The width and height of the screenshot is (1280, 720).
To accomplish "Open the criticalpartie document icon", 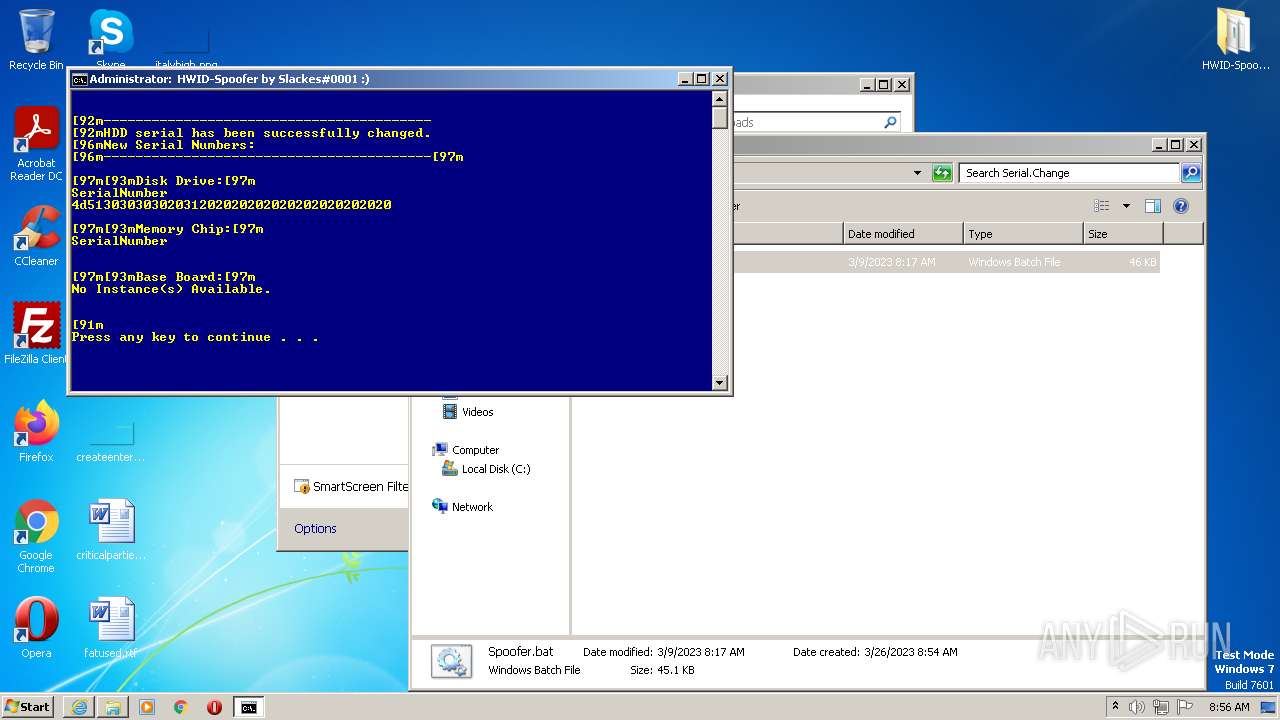I will coord(111,530).
